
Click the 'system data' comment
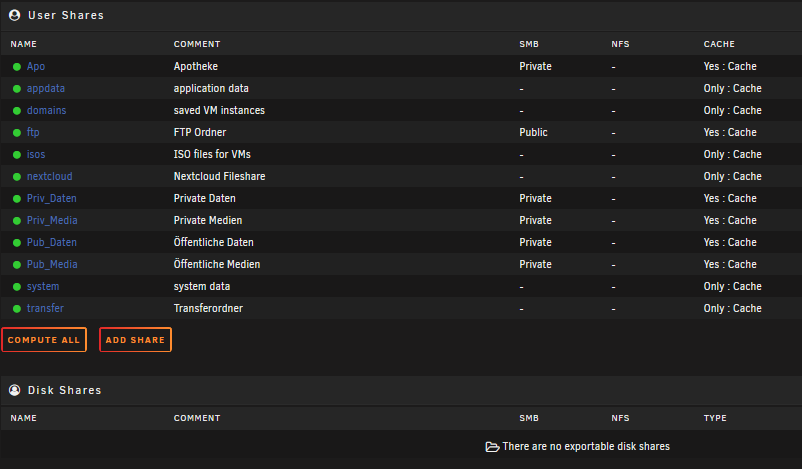(202, 286)
